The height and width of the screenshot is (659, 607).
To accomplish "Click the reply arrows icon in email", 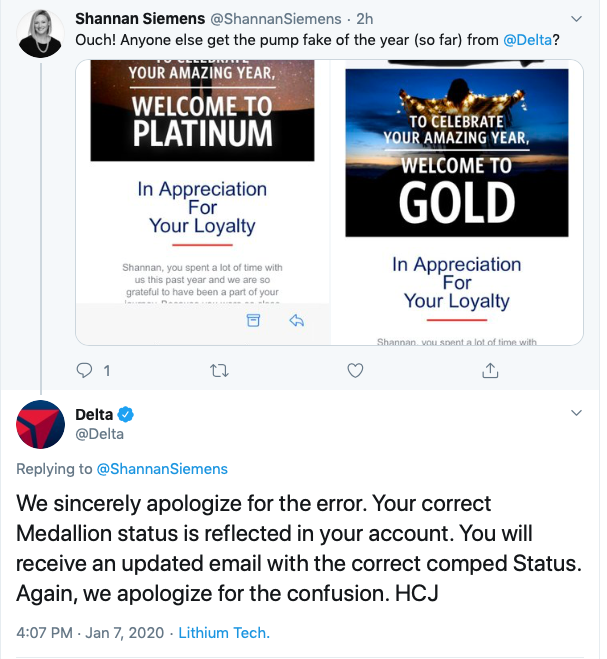I will click(x=296, y=320).
